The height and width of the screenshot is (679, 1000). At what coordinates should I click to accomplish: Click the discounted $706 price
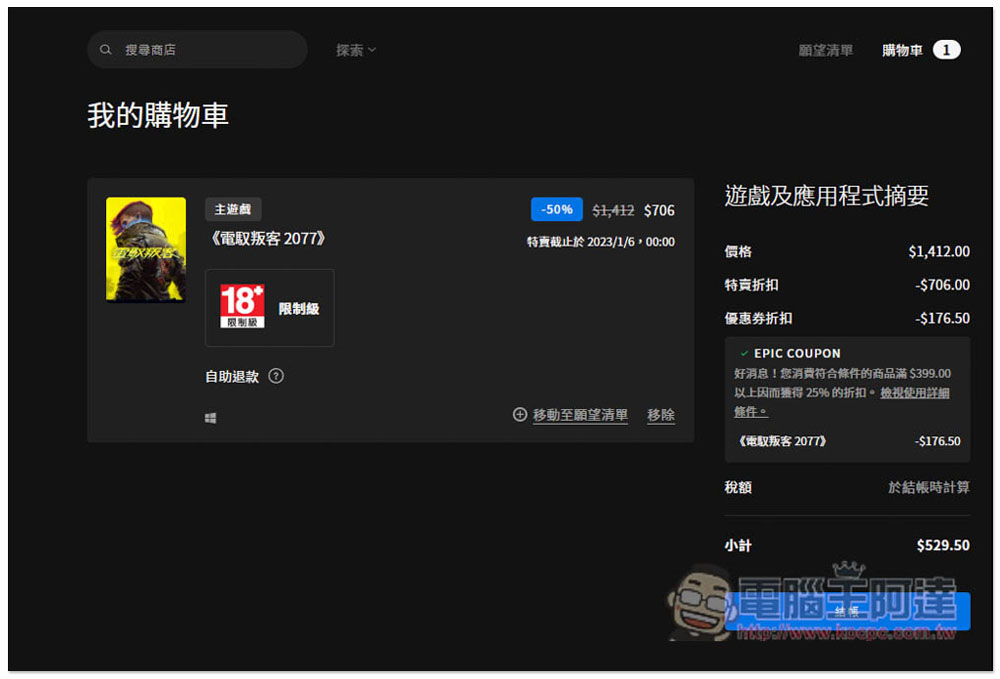[659, 210]
